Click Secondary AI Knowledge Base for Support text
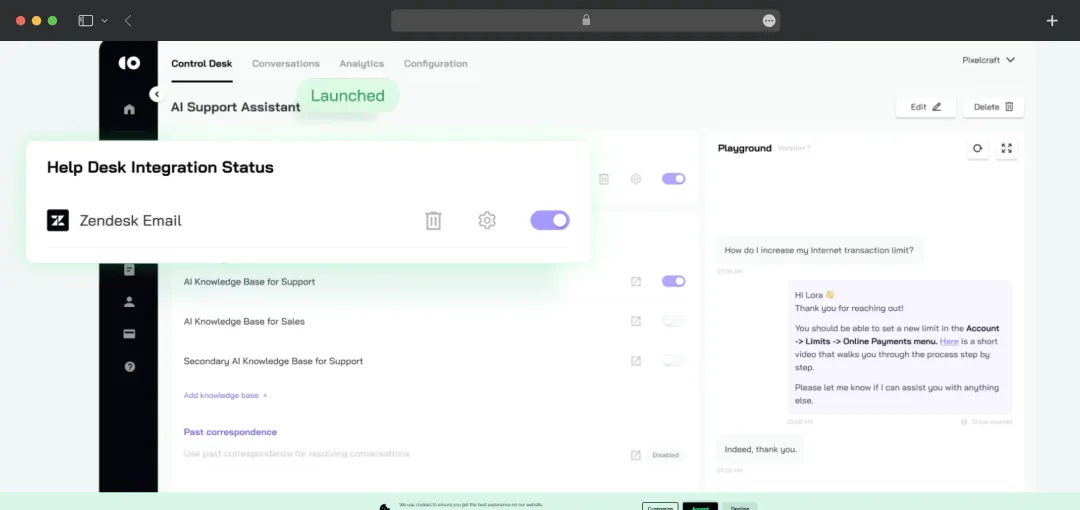This screenshot has width=1080, height=510. [x=273, y=361]
